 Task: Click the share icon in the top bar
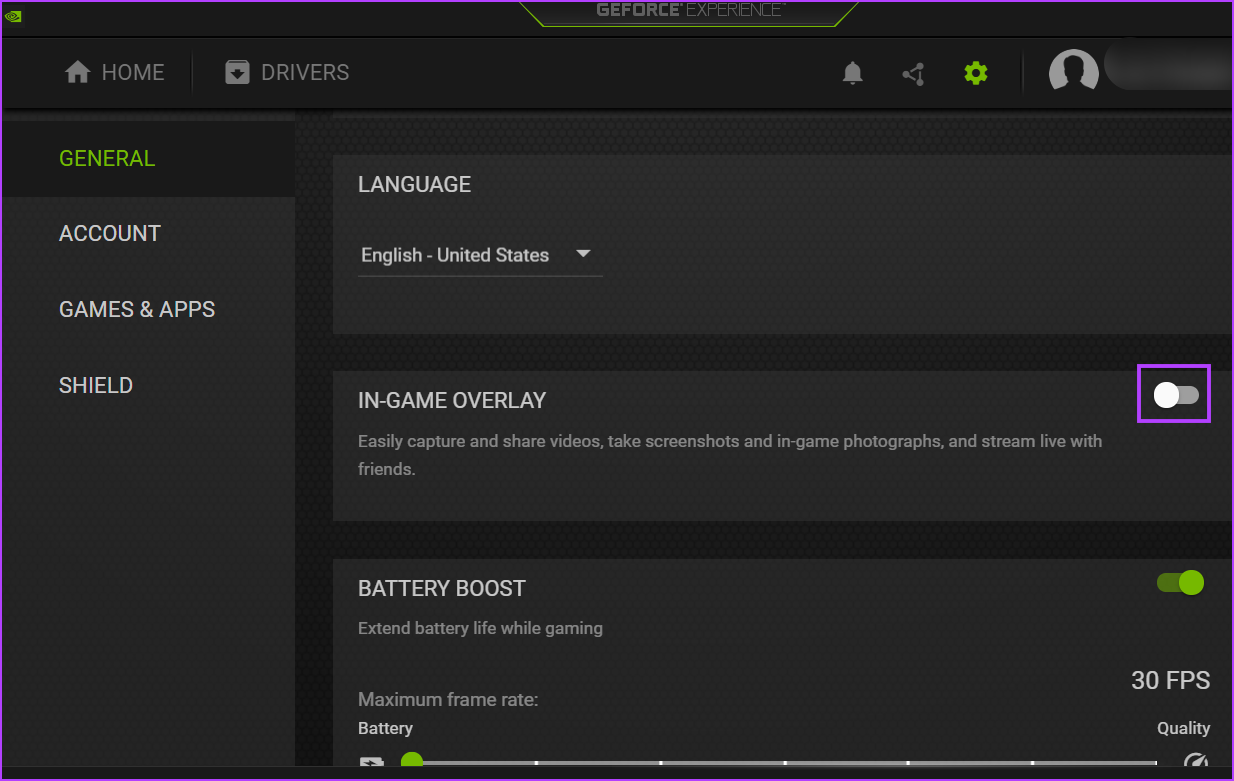click(912, 72)
